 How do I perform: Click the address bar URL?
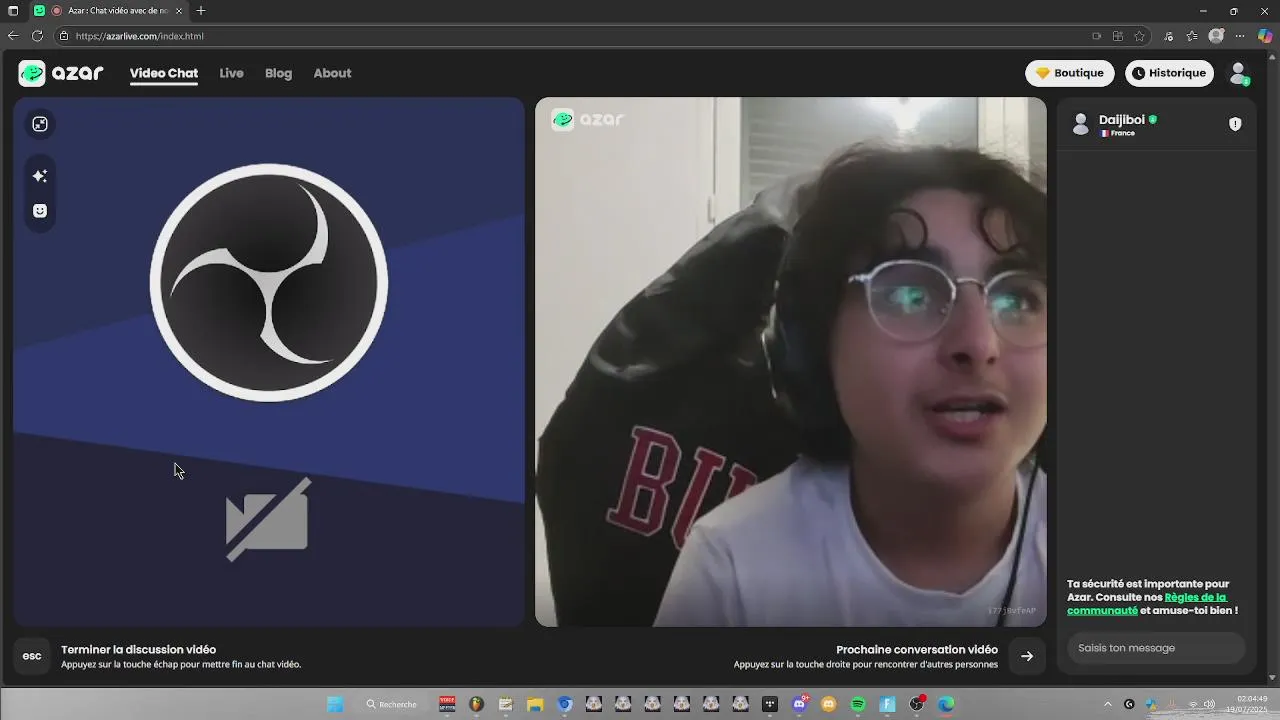[139, 36]
